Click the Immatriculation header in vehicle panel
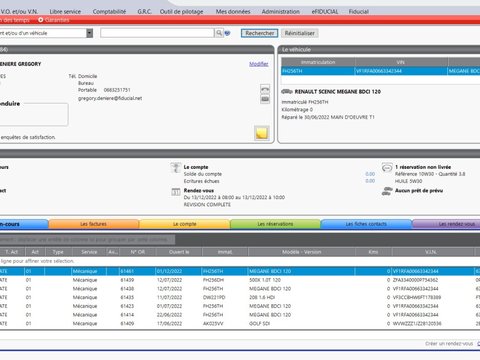 [x=318, y=62]
